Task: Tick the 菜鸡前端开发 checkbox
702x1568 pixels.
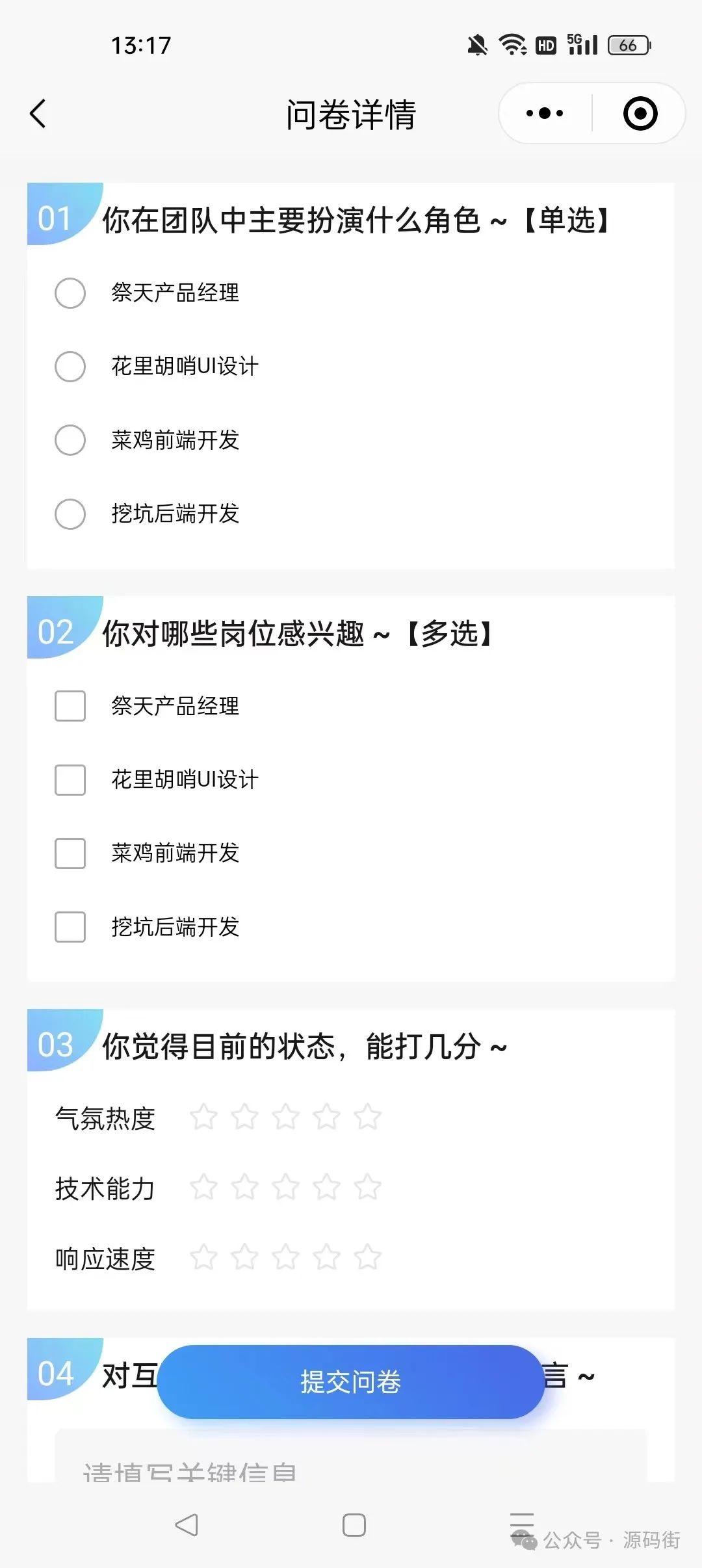Action: (x=70, y=853)
